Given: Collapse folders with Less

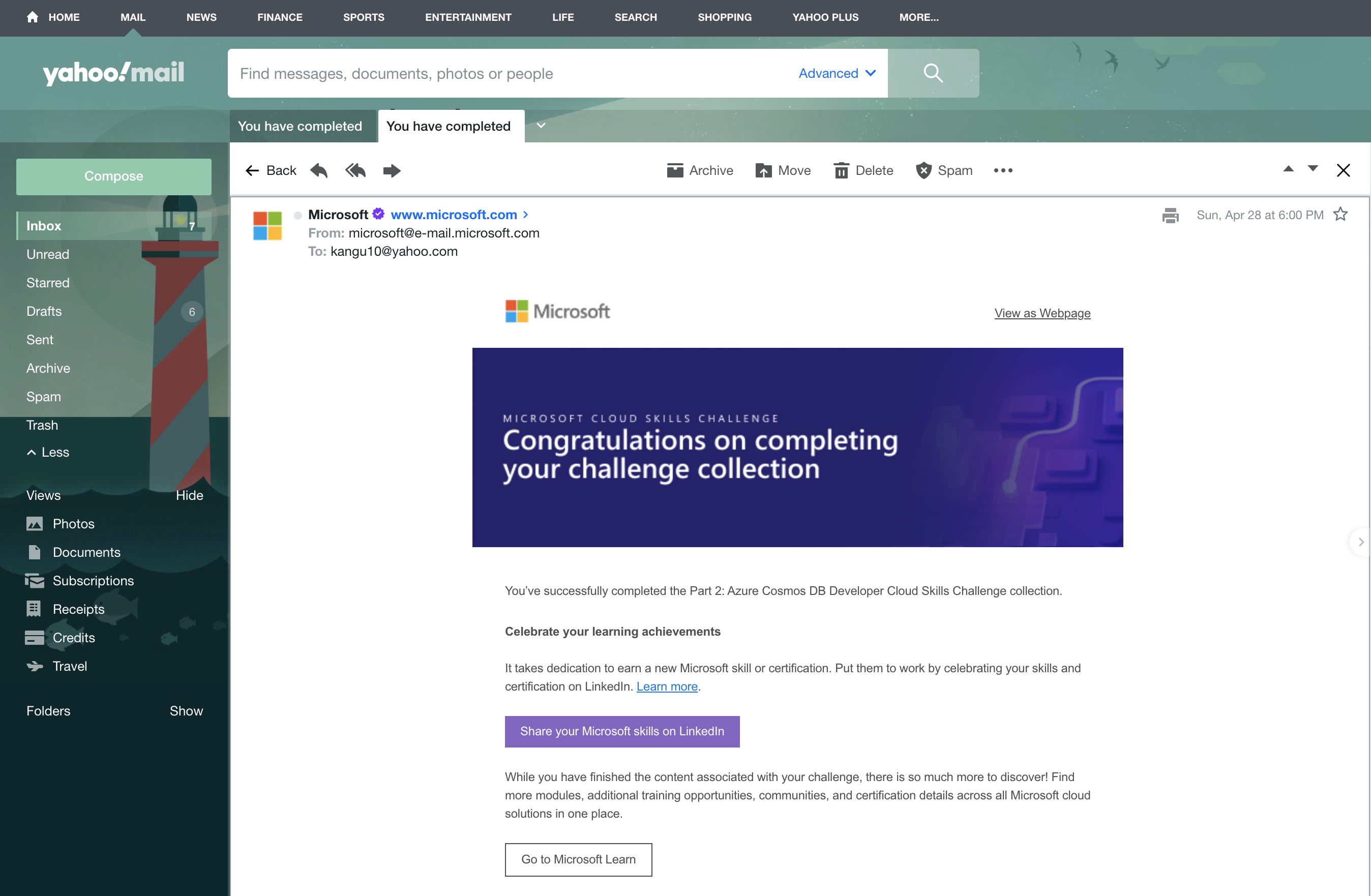Looking at the screenshot, I should [48, 452].
